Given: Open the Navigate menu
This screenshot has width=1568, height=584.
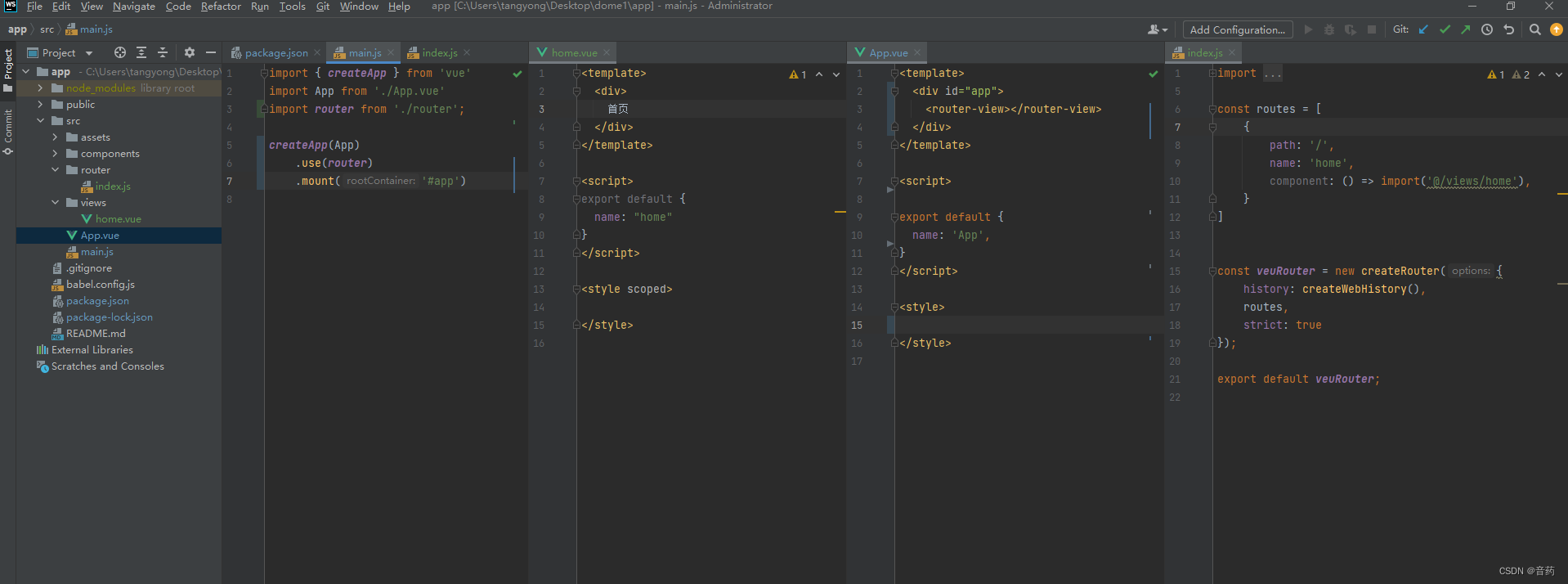Looking at the screenshot, I should point(134,7).
